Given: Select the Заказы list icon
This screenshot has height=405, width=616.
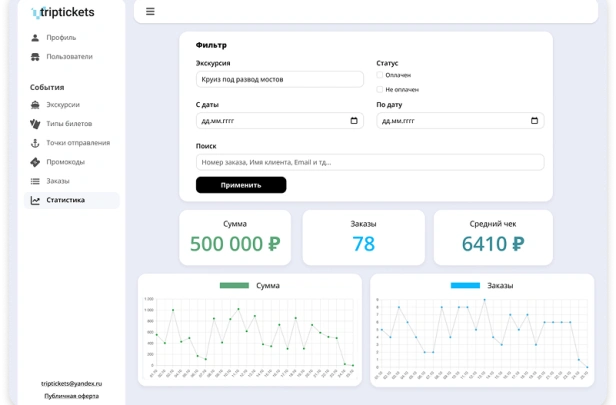Looking at the screenshot, I should click(35, 181).
